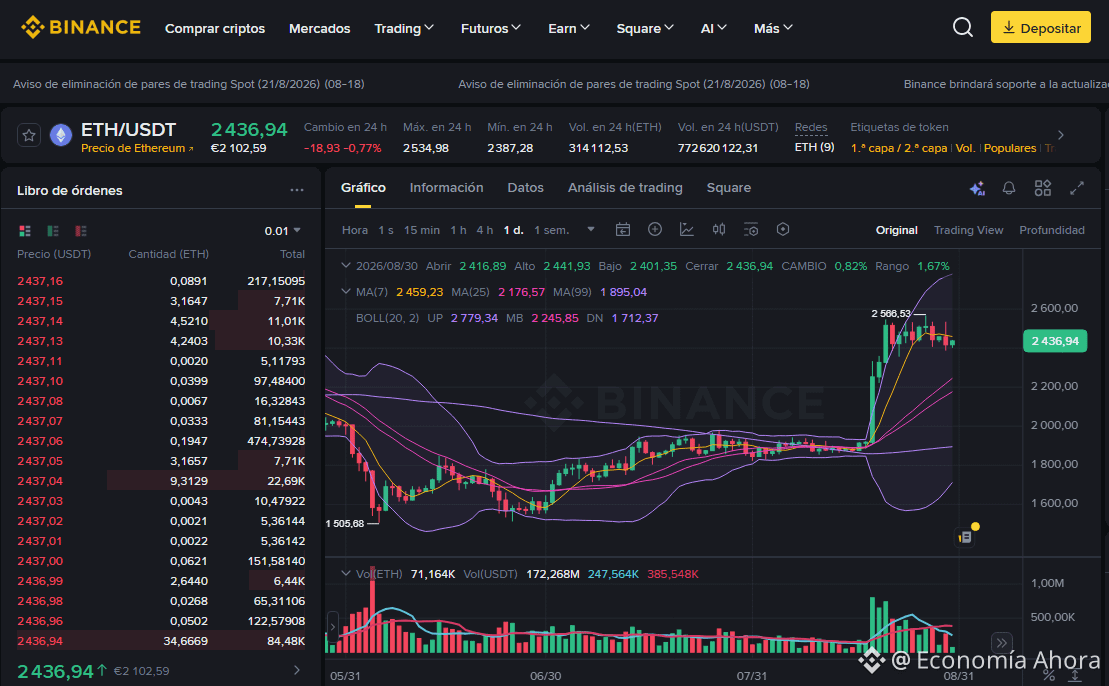This screenshot has height=686, width=1109.
Task: Open the Square chart tab
Action: [728, 187]
